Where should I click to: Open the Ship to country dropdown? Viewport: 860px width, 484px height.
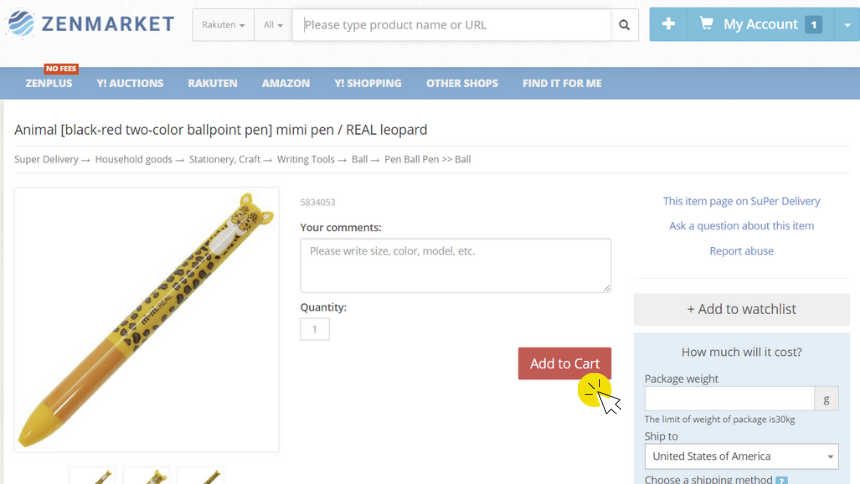point(742,456)
